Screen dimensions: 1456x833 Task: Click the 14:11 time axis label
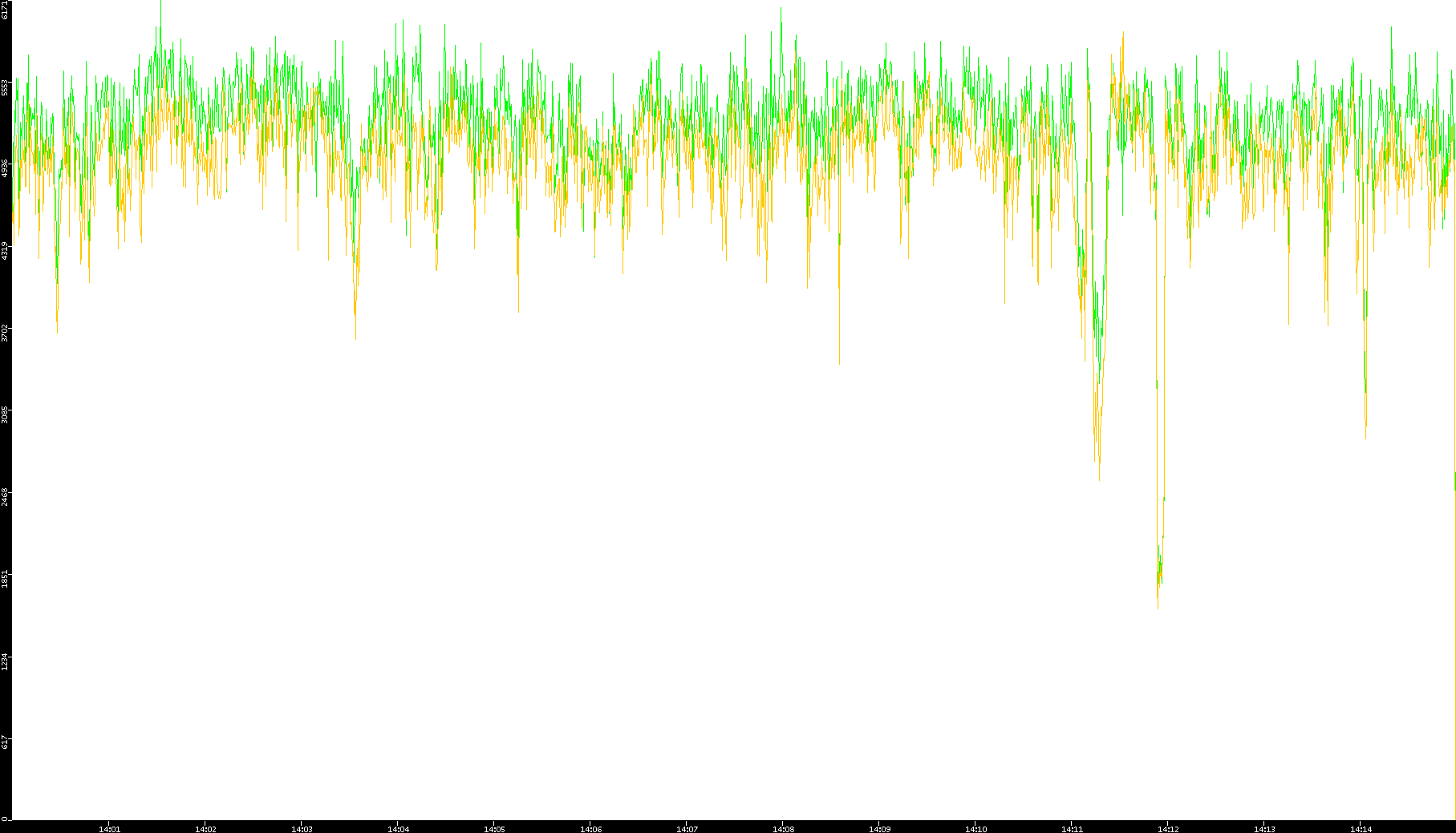click(1072, 829)
